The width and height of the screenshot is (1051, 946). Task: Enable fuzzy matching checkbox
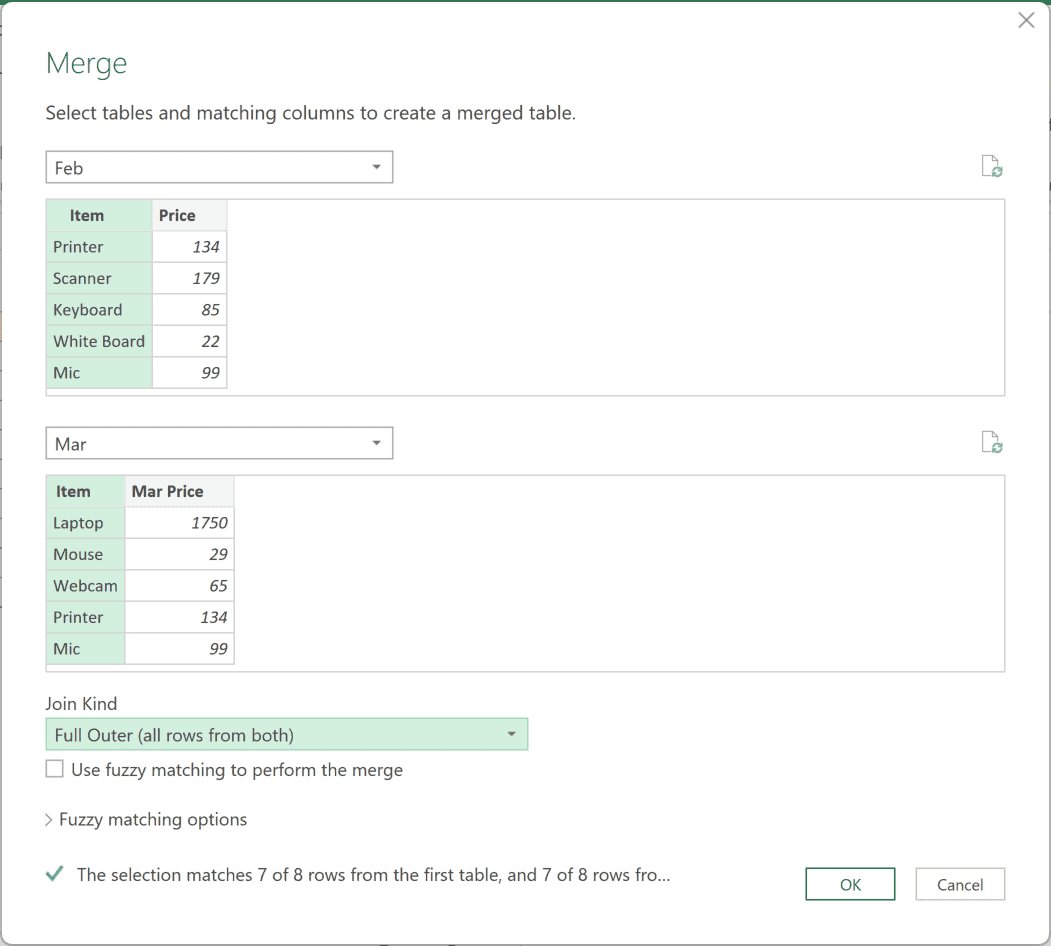pyautogui.click(x=54, y=768)
